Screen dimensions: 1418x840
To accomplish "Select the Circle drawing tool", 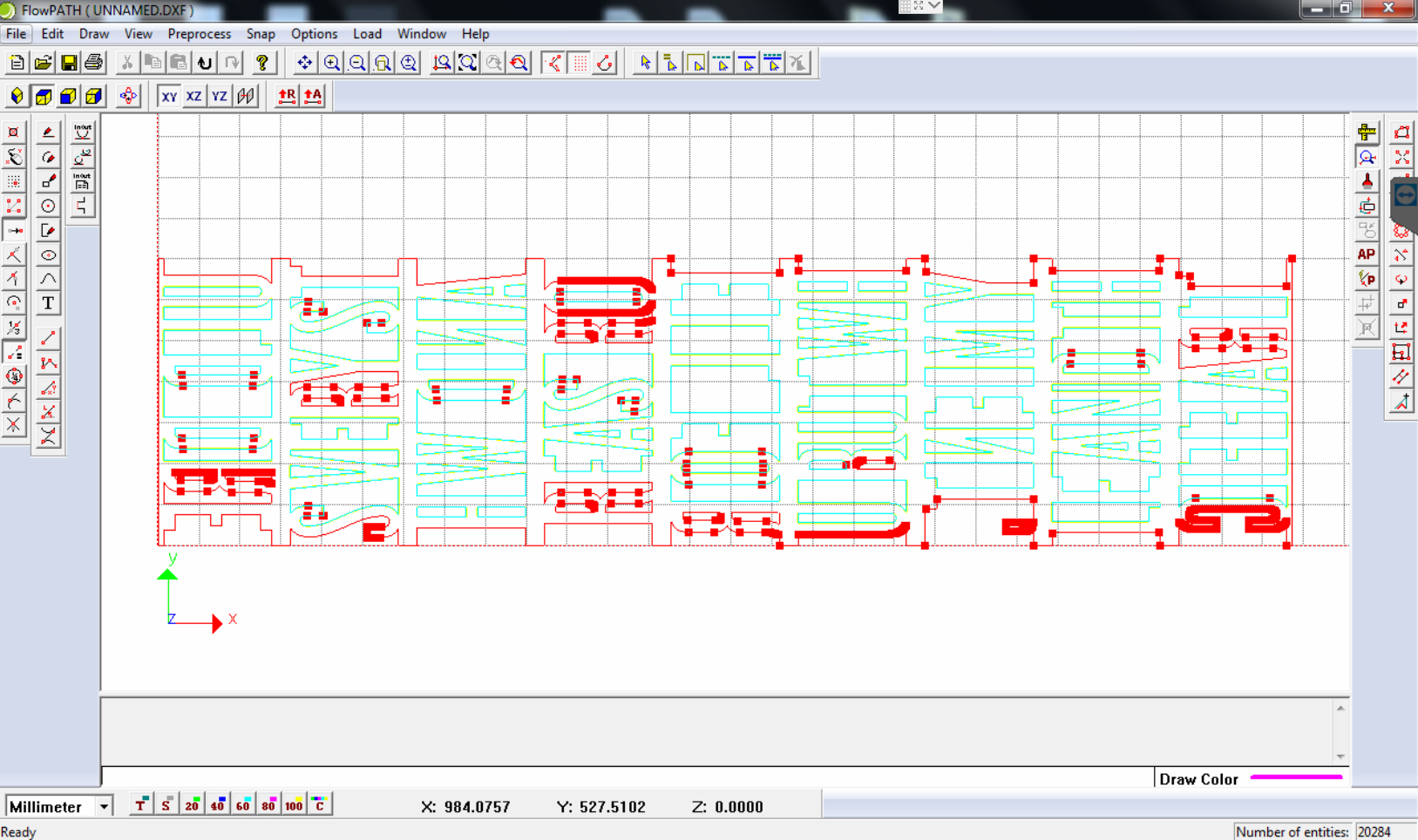I will pos(48,206).
